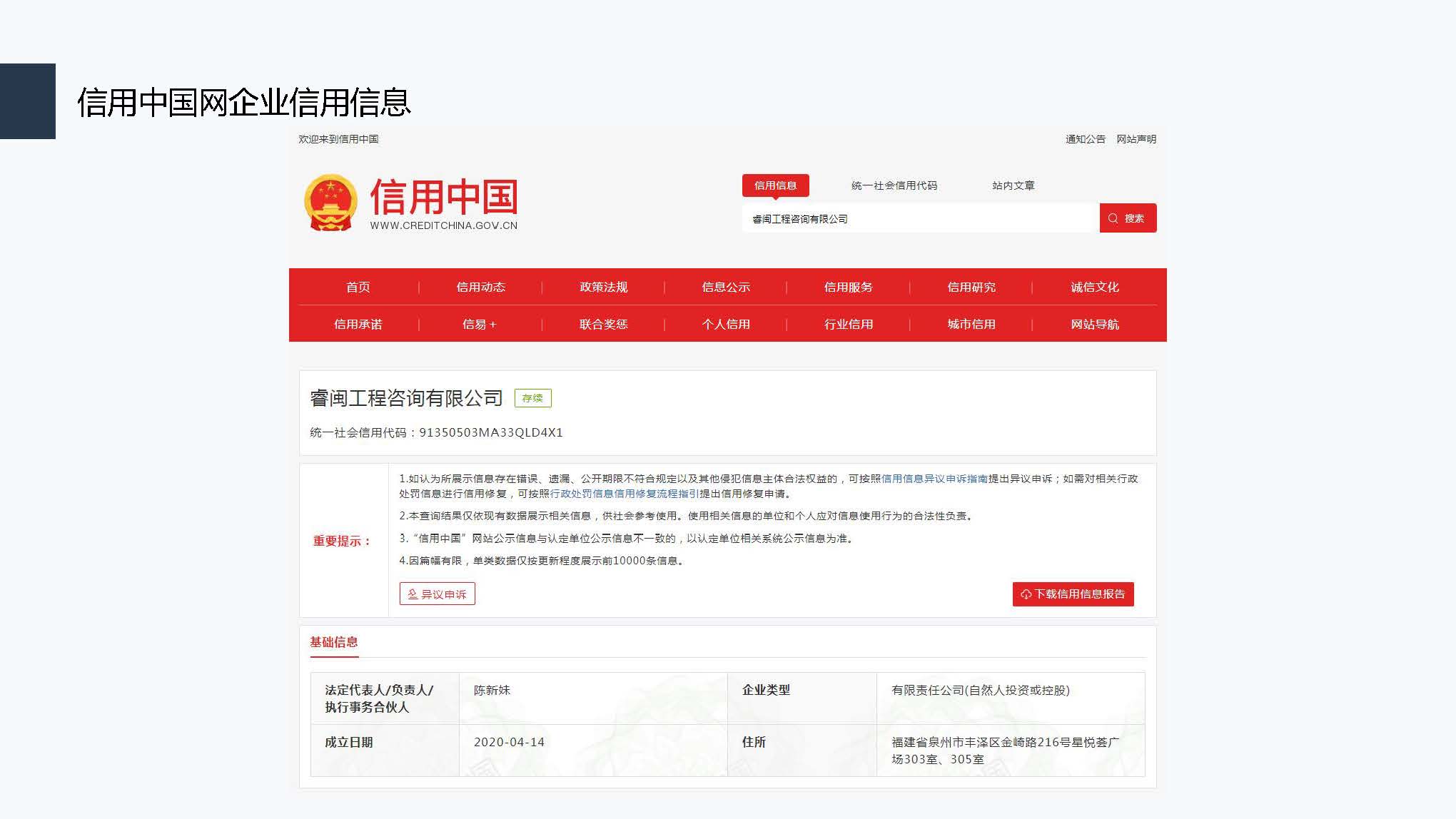Click the person icon in 异议申诉 button

click(412, 594)
